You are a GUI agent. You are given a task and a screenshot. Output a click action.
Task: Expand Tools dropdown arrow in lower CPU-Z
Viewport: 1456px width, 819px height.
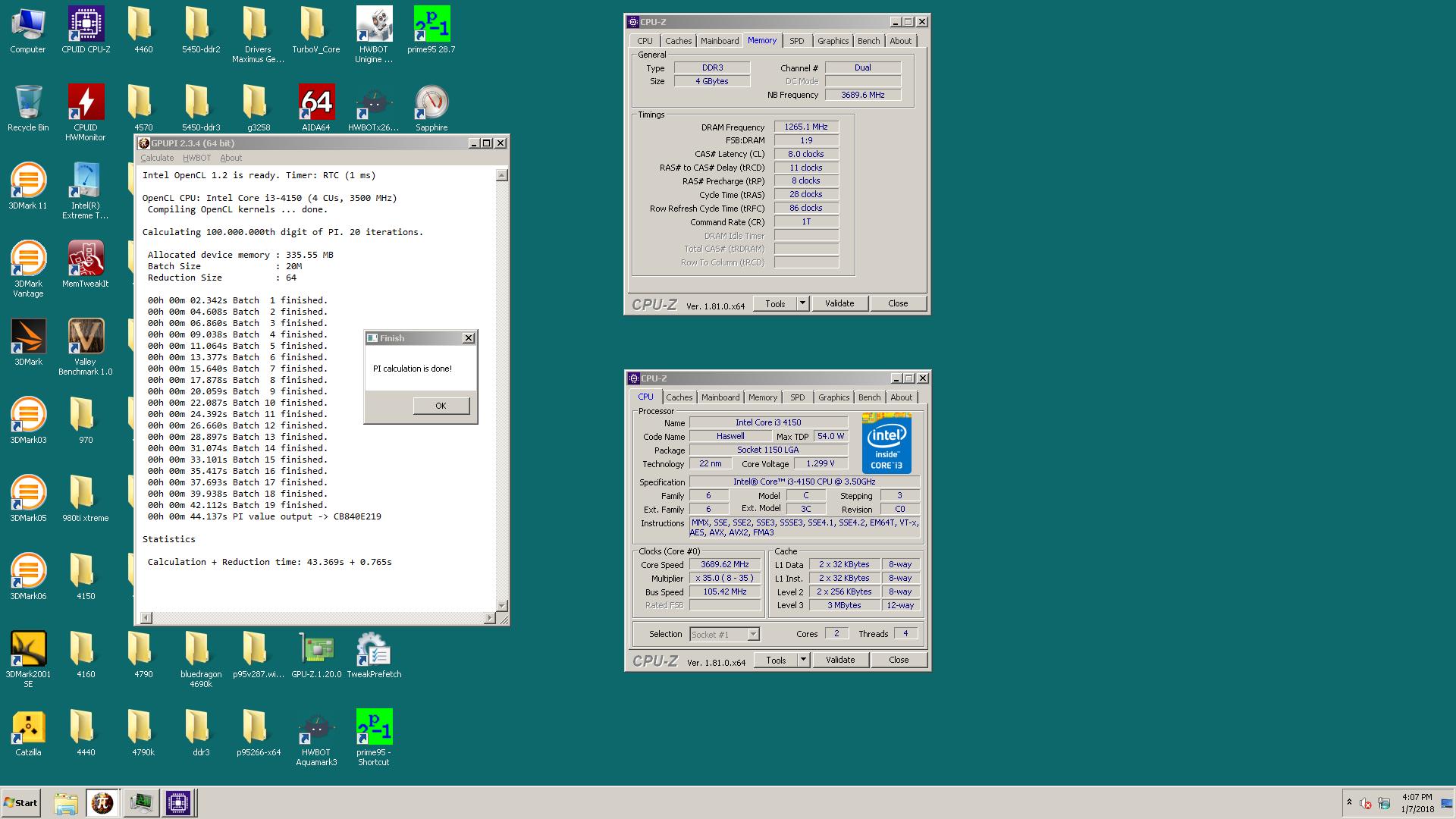(x=803, y=660)
